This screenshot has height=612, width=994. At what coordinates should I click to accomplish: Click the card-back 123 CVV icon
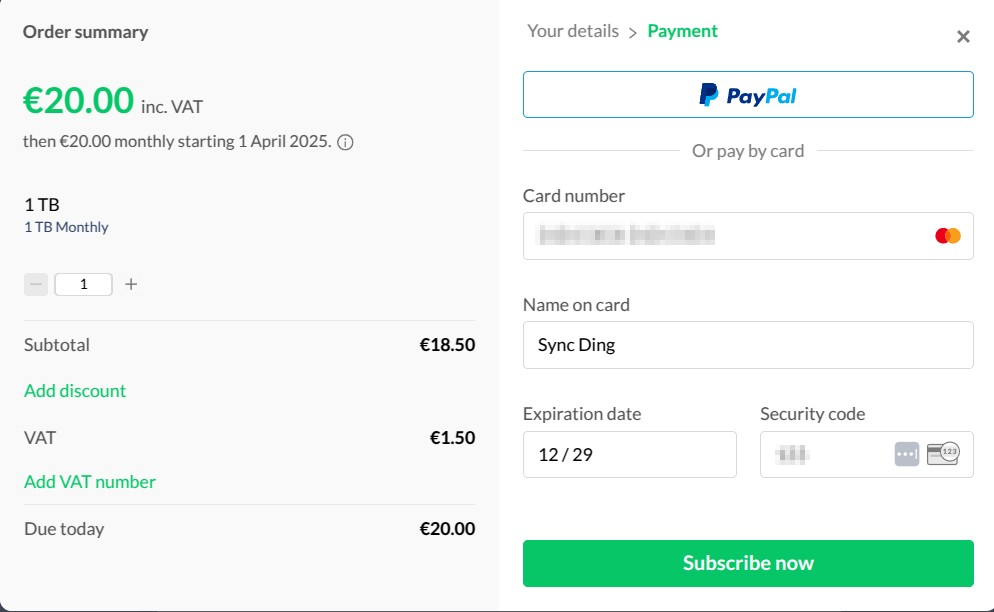(943, 453)
